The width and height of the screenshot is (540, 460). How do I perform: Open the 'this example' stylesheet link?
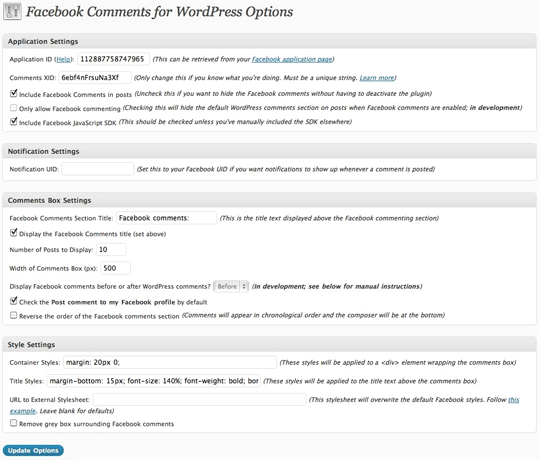click(513, 400)
